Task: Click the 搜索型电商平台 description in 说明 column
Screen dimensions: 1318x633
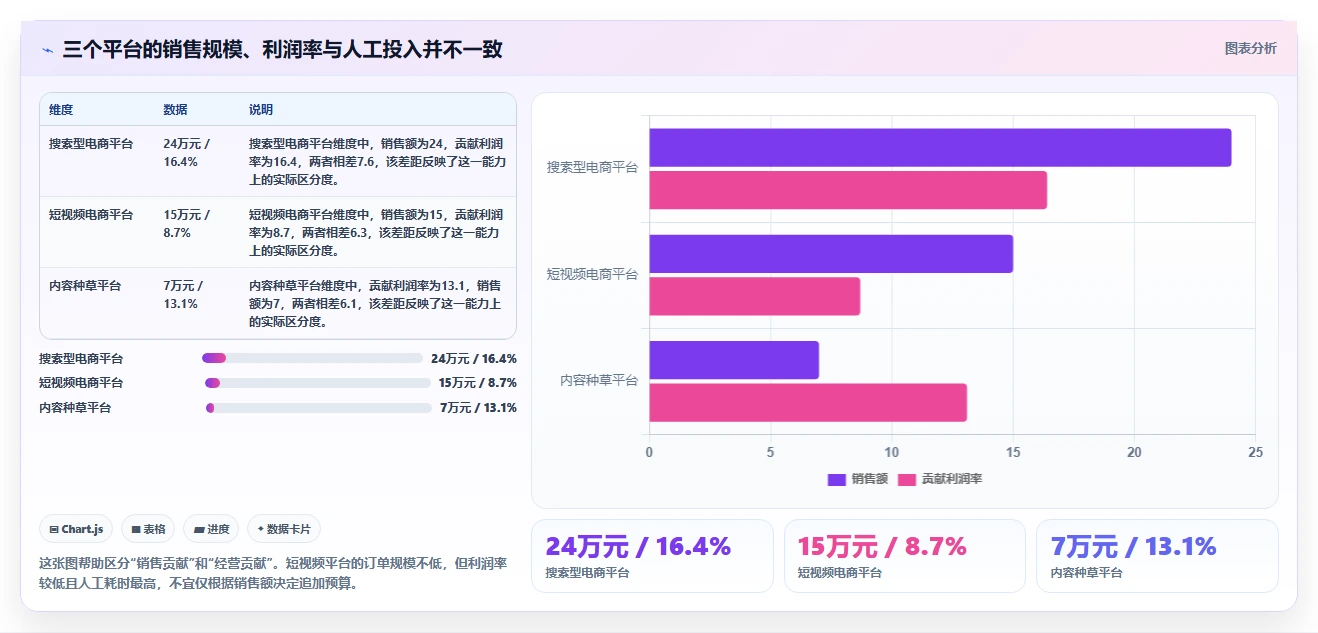Action: pos(377,161)
